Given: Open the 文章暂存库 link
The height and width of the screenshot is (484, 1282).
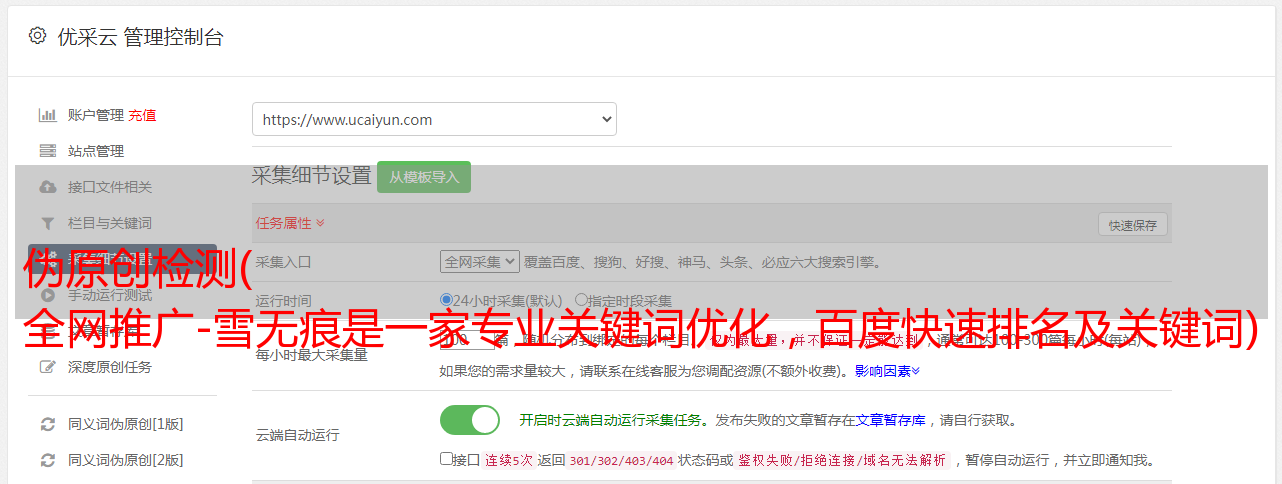Looking at the screenshot, I should click(x=890, y=420).
